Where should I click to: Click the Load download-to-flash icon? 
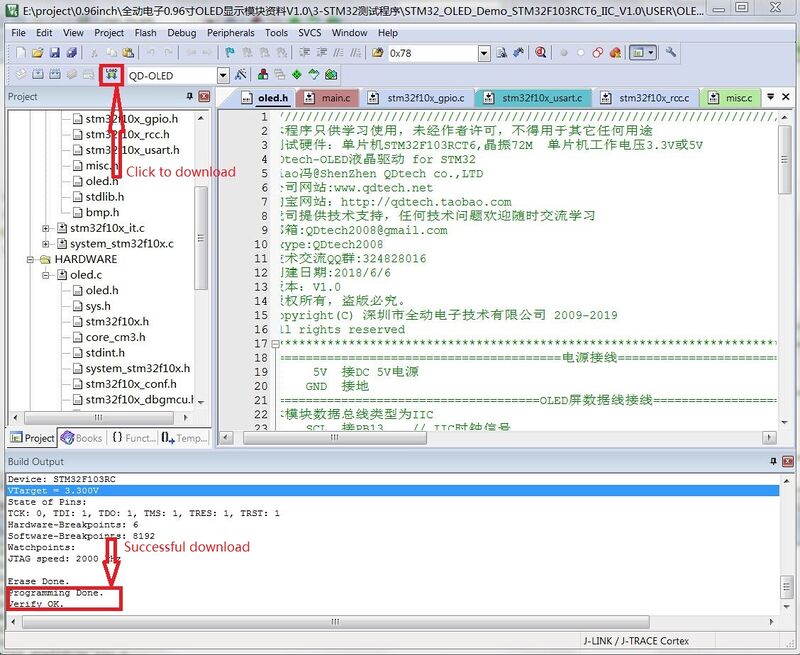tap(111, 75)
